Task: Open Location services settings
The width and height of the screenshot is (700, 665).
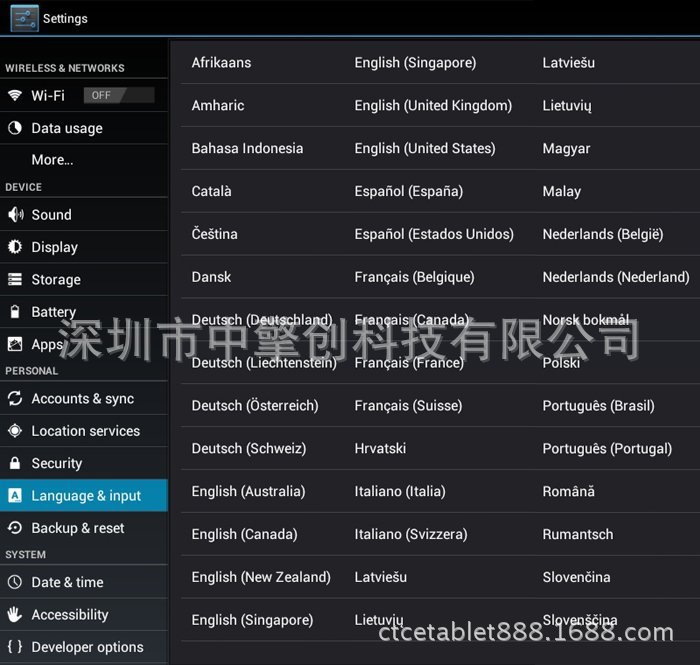Action: coord(85,431)
